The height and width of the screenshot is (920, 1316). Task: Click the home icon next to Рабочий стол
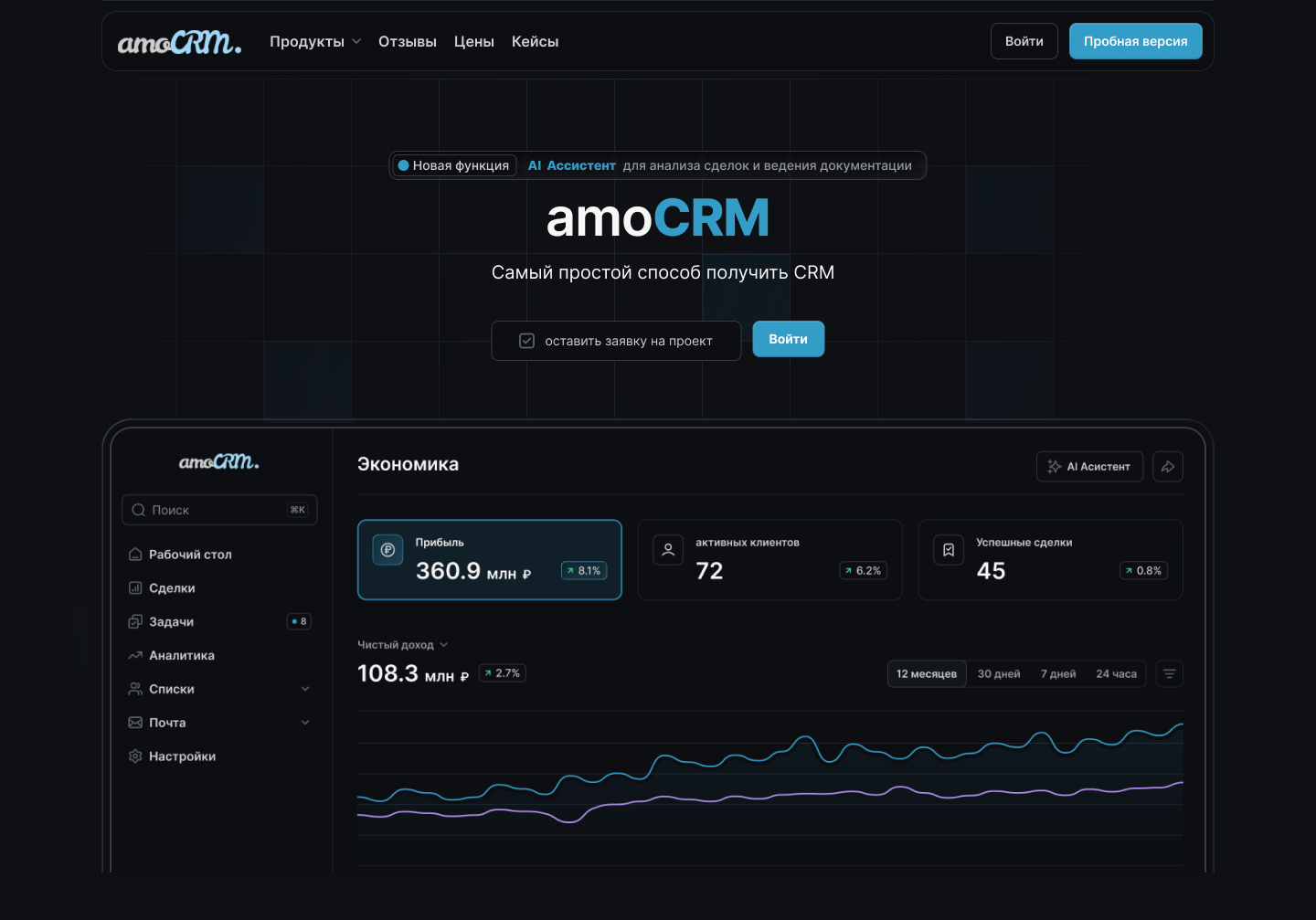(135, 555)
